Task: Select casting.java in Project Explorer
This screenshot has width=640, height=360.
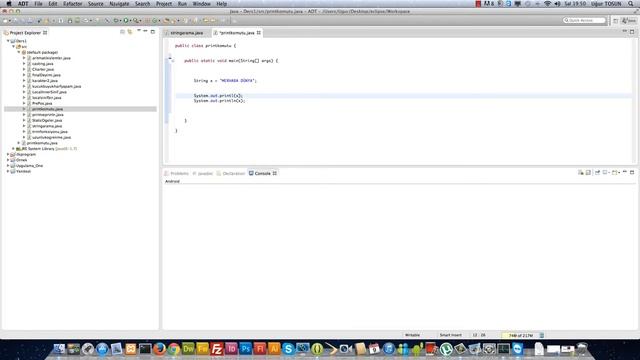Action: click(42, 64)
